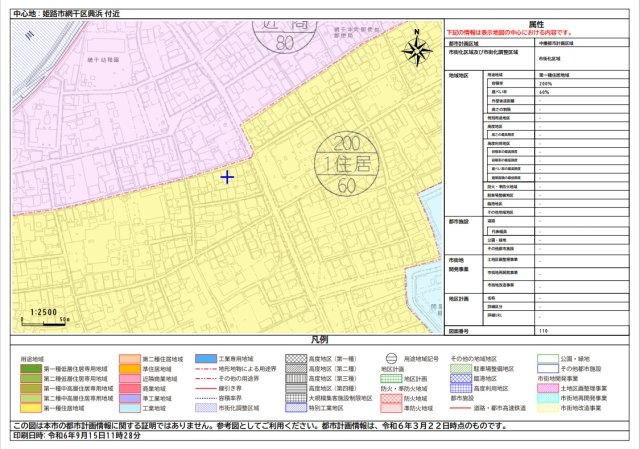Click the 中心地：姫路市網干区興浜 付近 title
Screen dimensions: 640x449
coord(67,14)
